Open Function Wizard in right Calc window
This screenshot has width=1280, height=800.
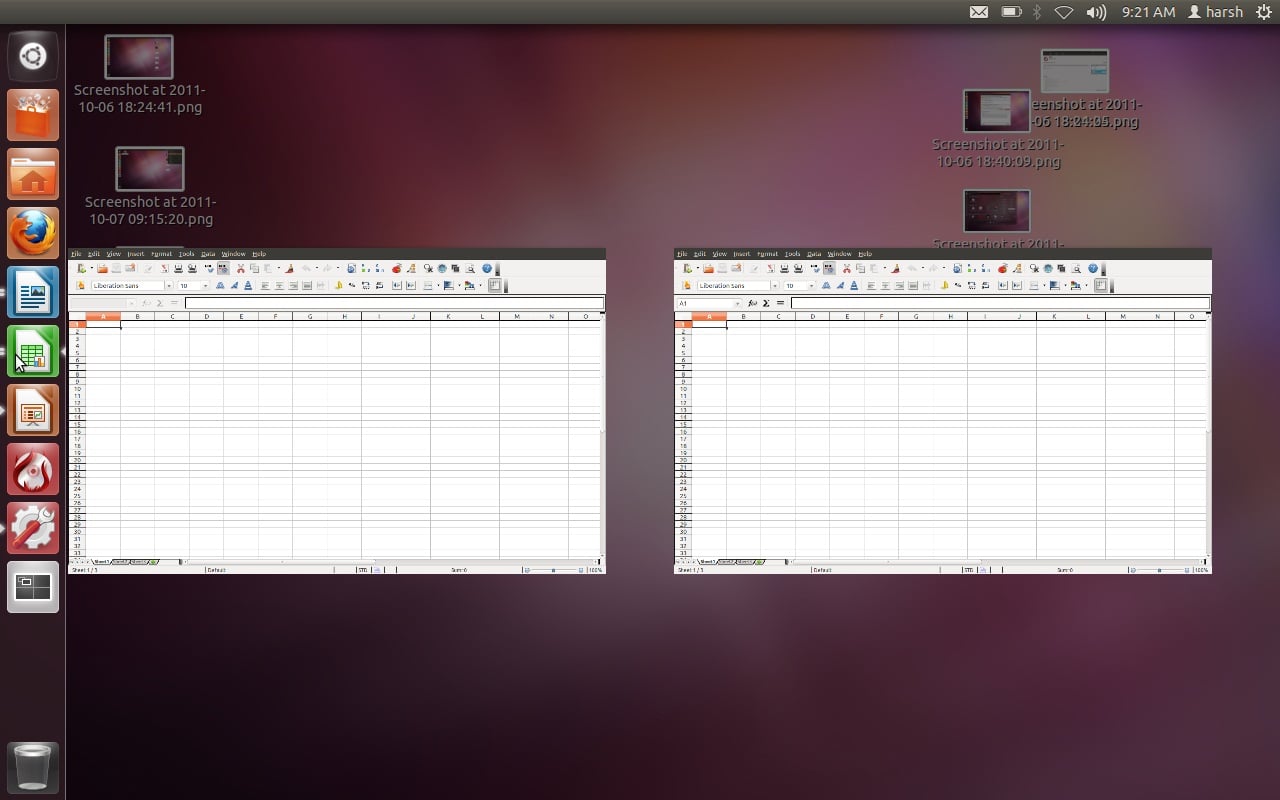pos(752,303)
